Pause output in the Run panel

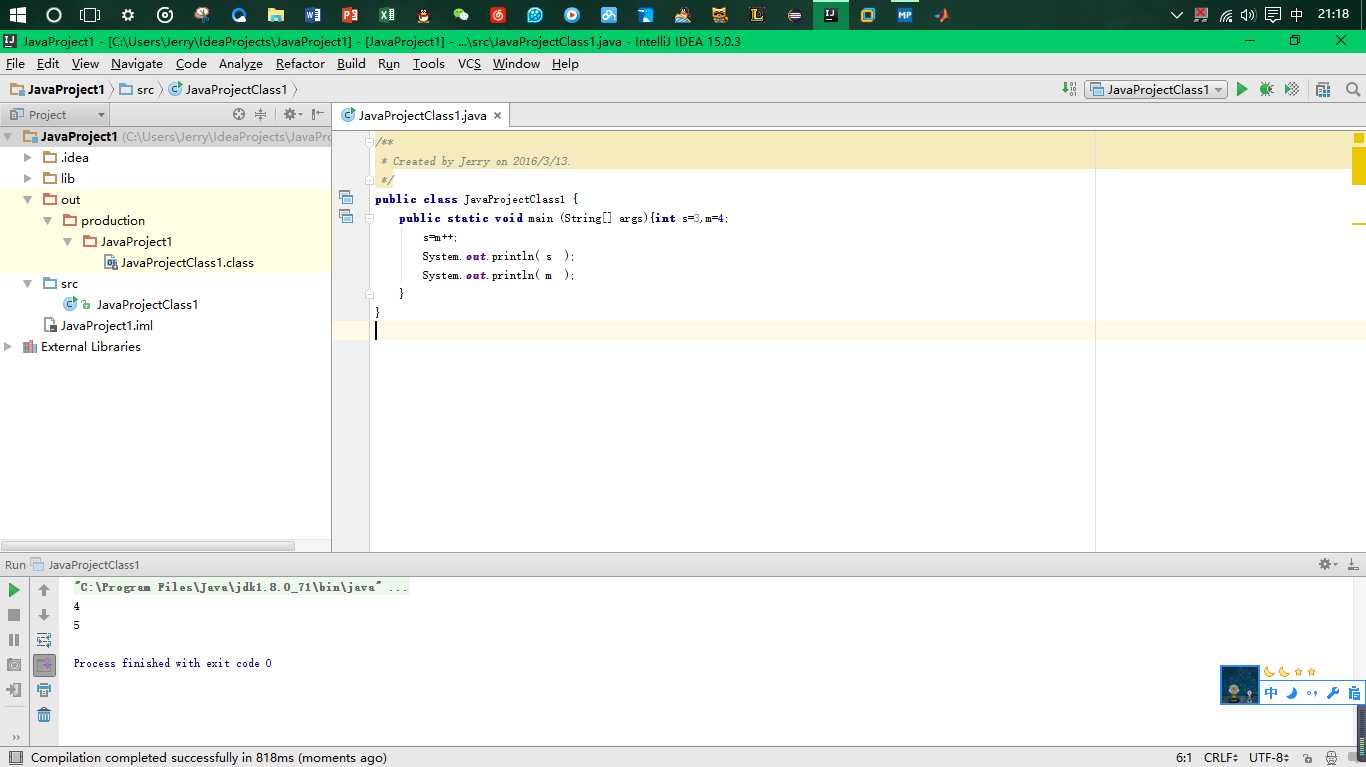click(14, 640)
